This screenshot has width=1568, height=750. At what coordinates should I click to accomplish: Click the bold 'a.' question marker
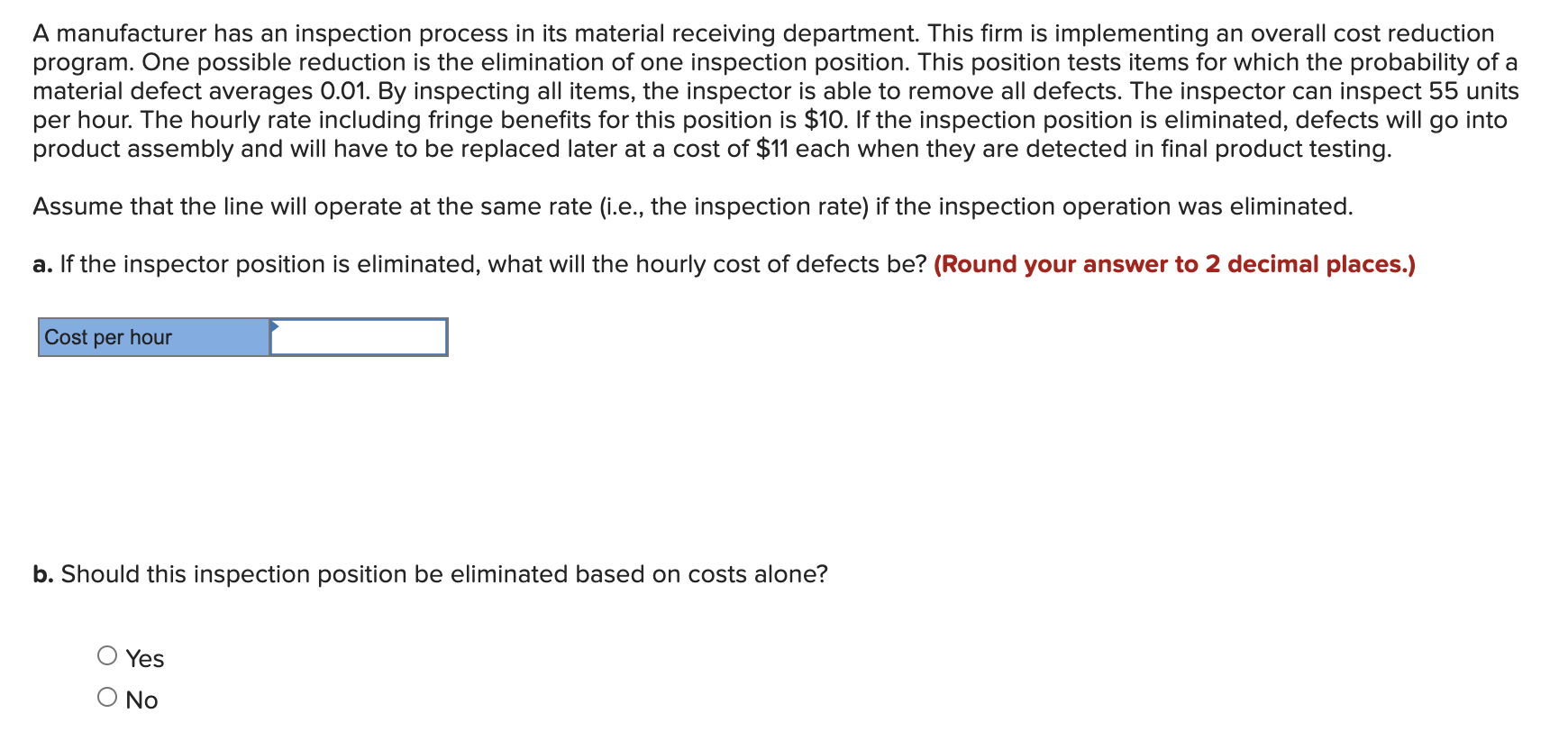tap(42, 264)
